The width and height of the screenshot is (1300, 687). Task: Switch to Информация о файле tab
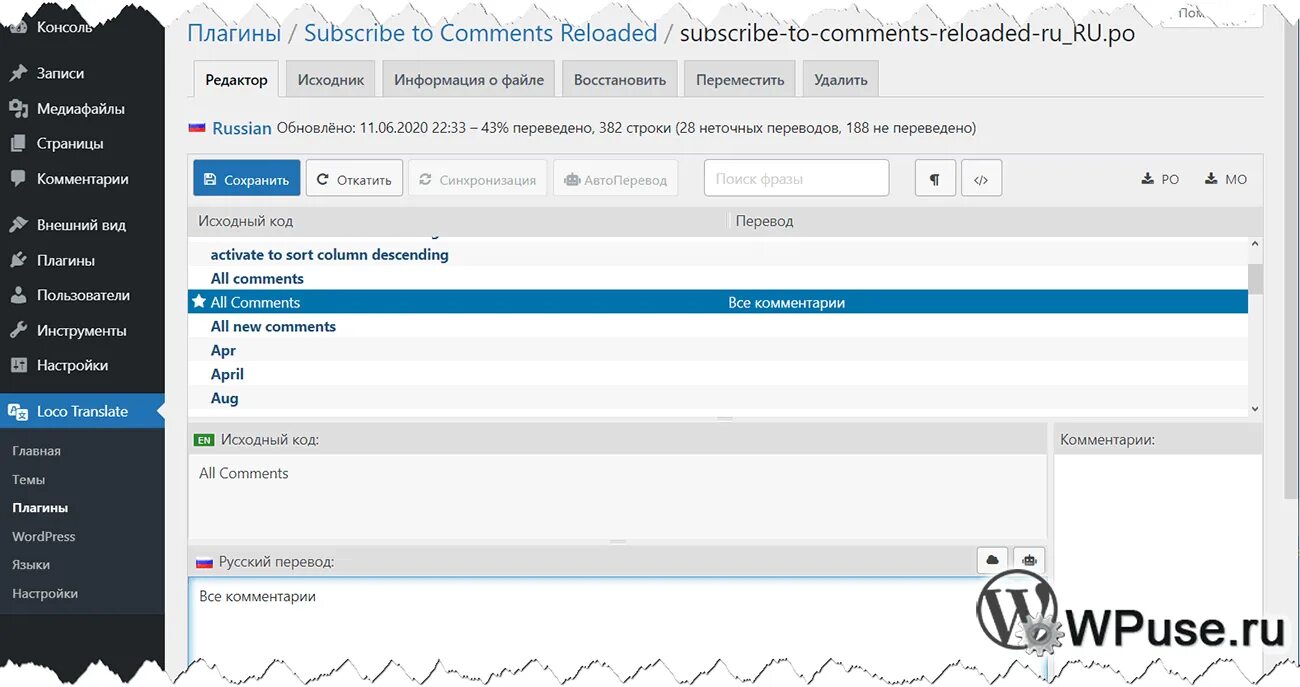point(469,80)
